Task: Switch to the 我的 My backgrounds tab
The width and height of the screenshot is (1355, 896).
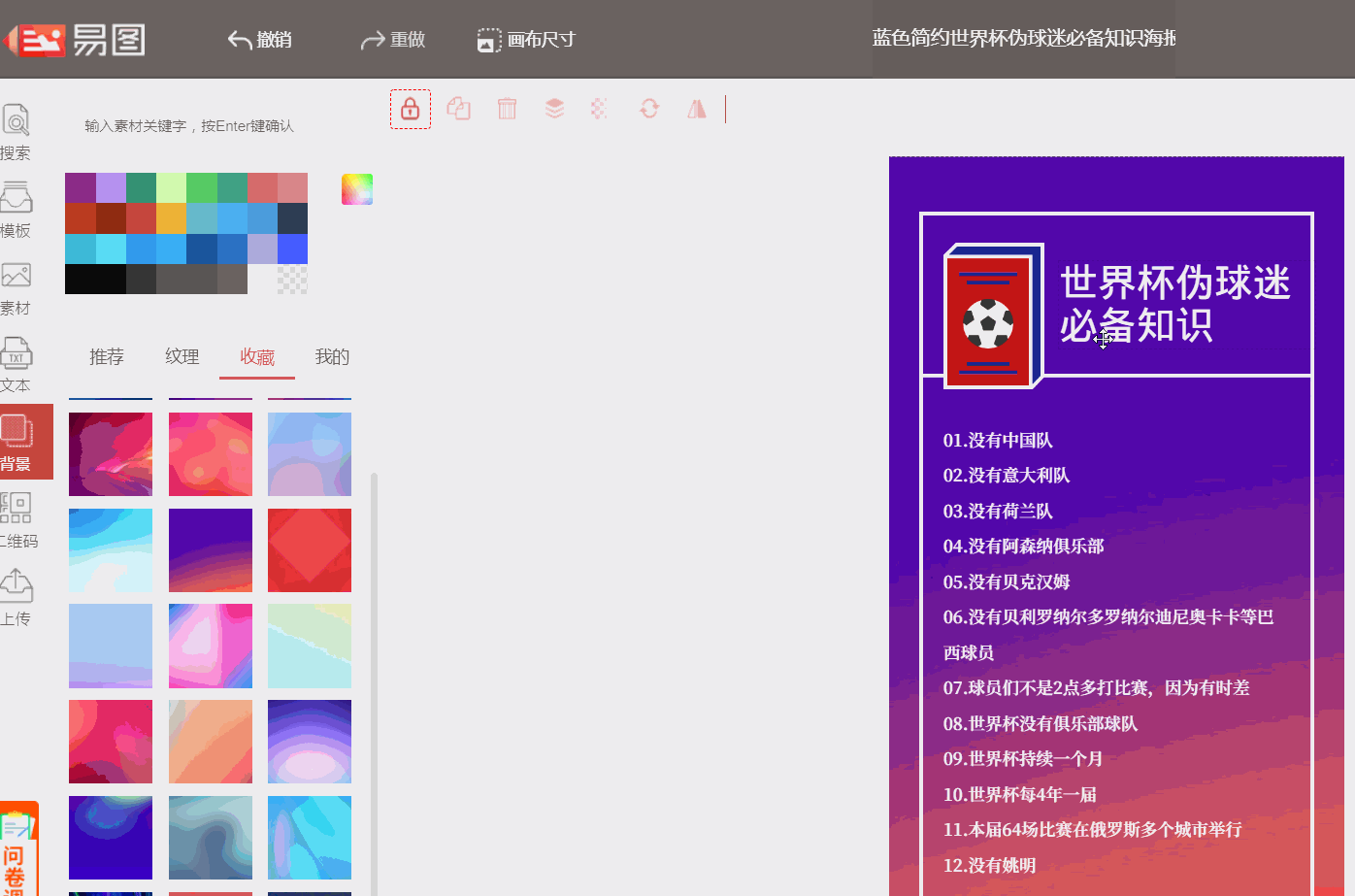Action: [332, 356]
